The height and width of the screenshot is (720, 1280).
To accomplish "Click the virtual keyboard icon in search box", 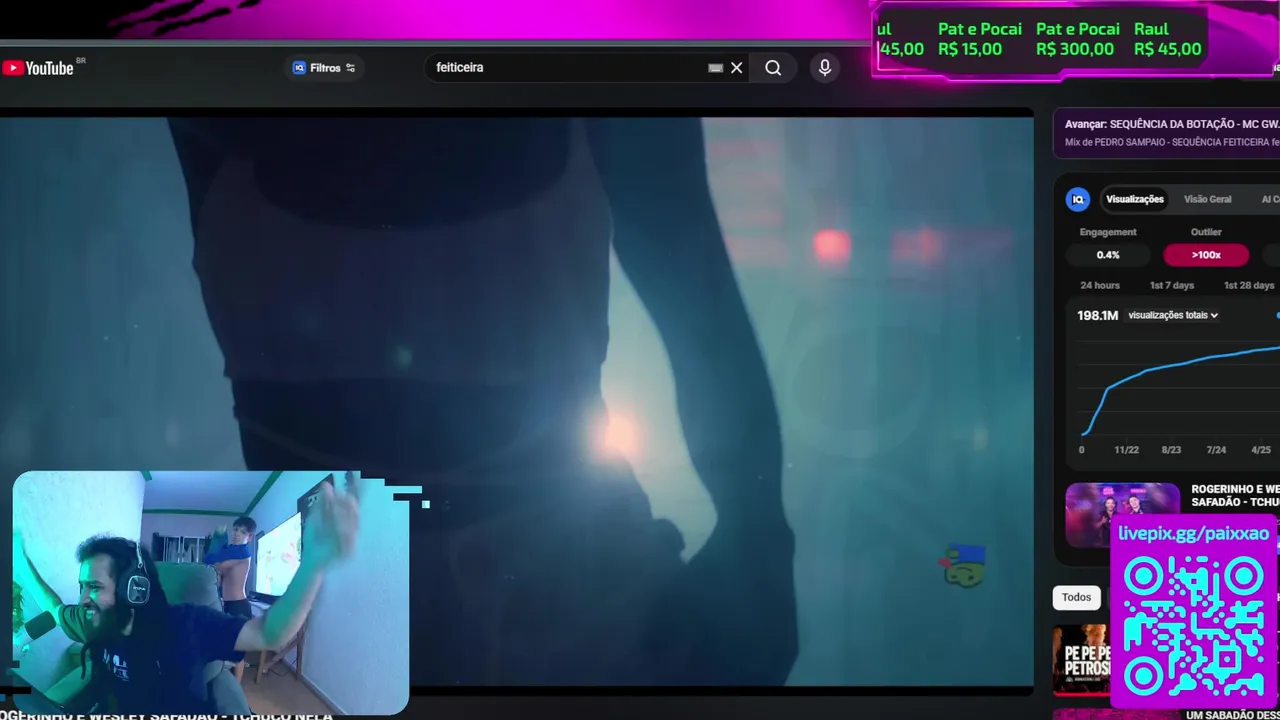I will click(x=715, y=68).
